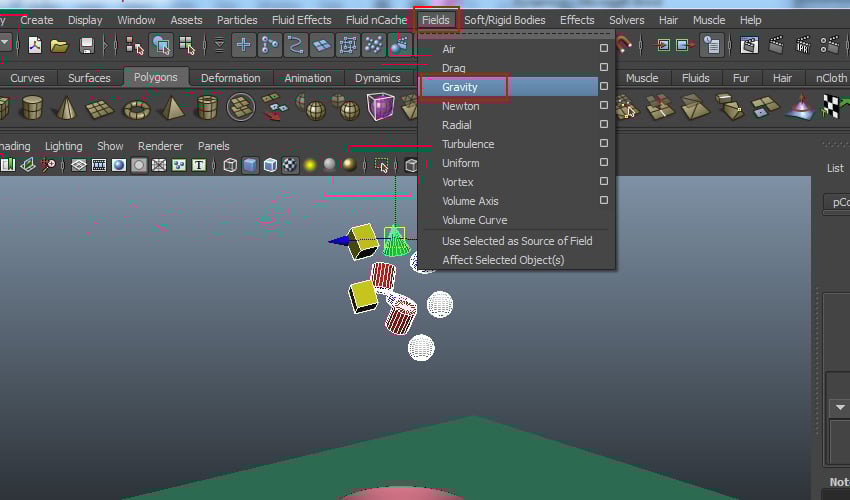This screenshot has width=850, height=500.
Task: Toggle the deformations selection mask icon
Action: pyautogui.click(x=347, y=45)
